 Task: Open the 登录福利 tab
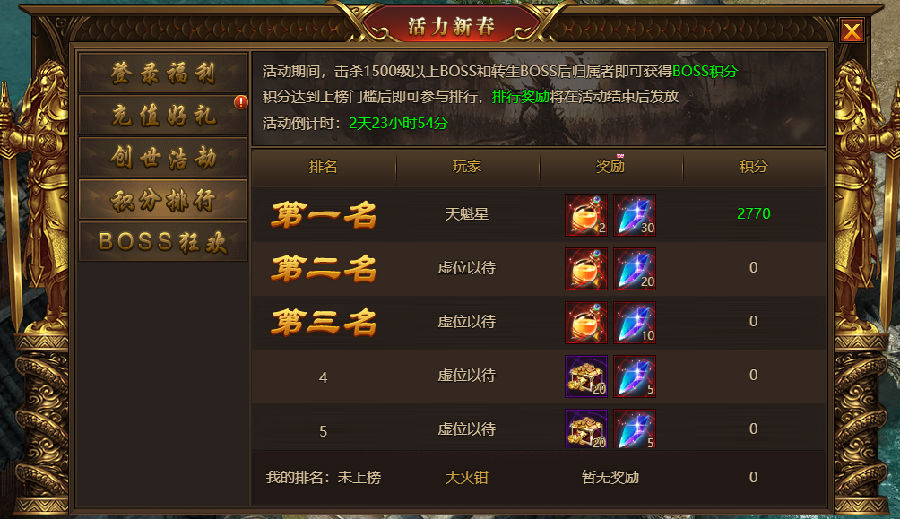click(x=163, y=73)
